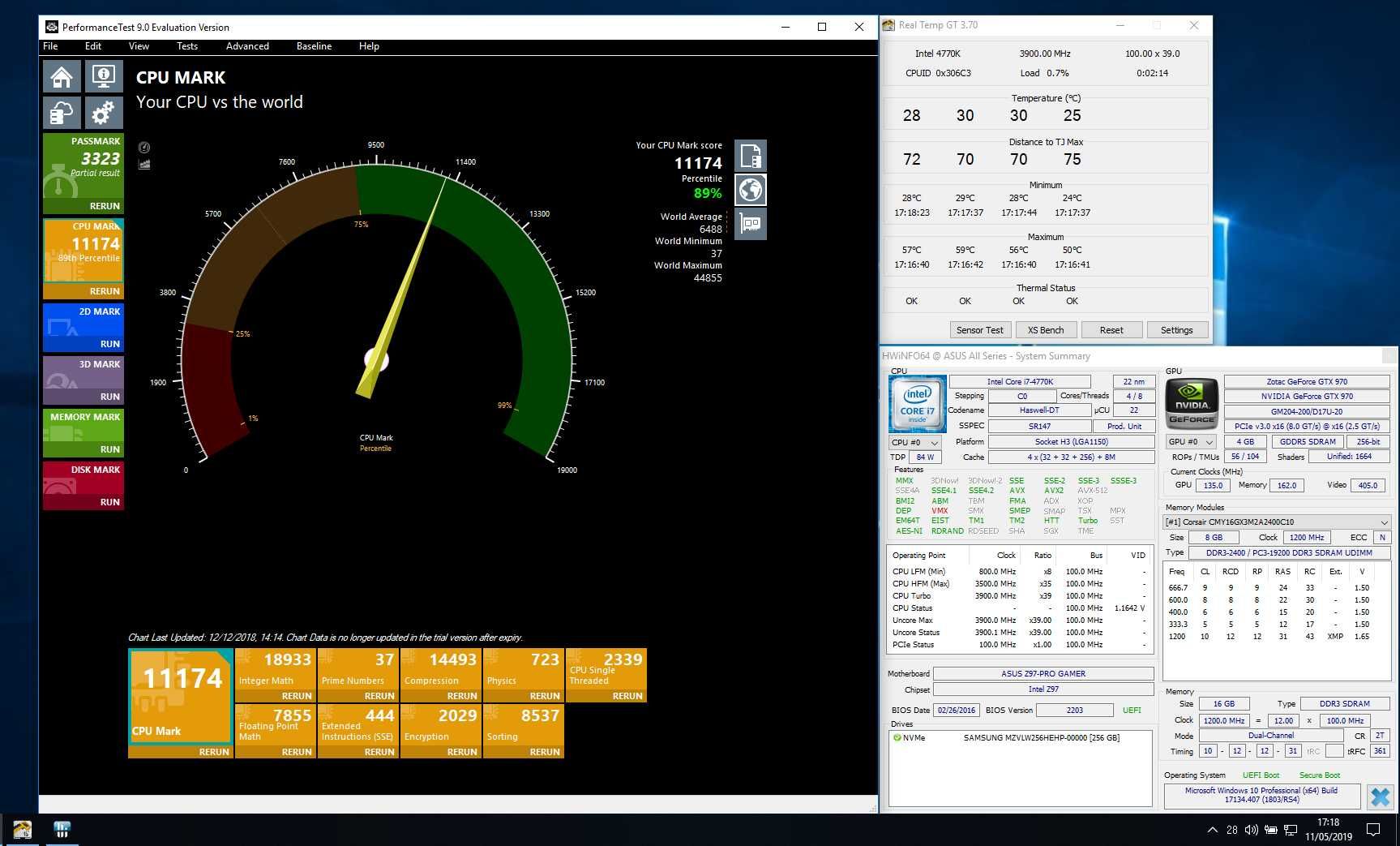Open the Edit menu
This screenshot has height=846, width=1400.
pyautogui.click(x=93, y=46)
